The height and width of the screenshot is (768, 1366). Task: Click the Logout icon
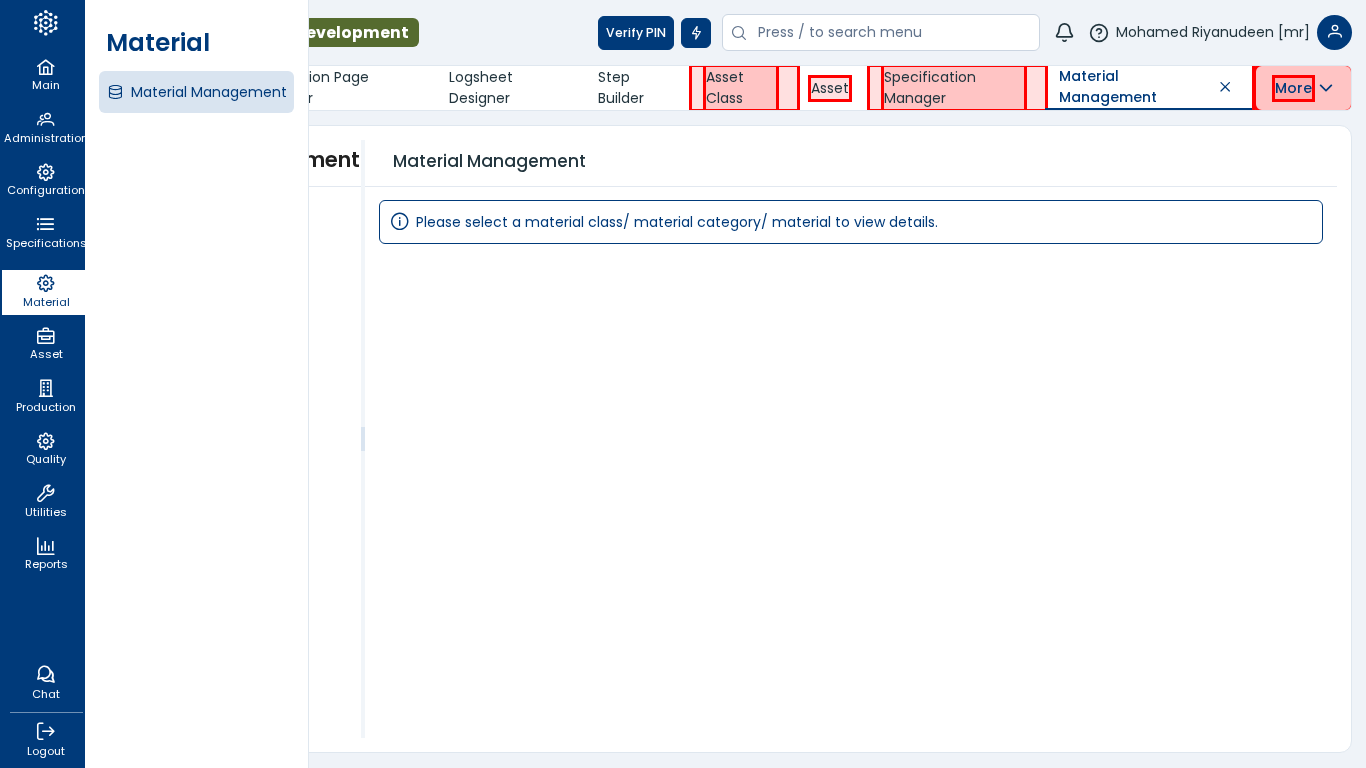45,739
